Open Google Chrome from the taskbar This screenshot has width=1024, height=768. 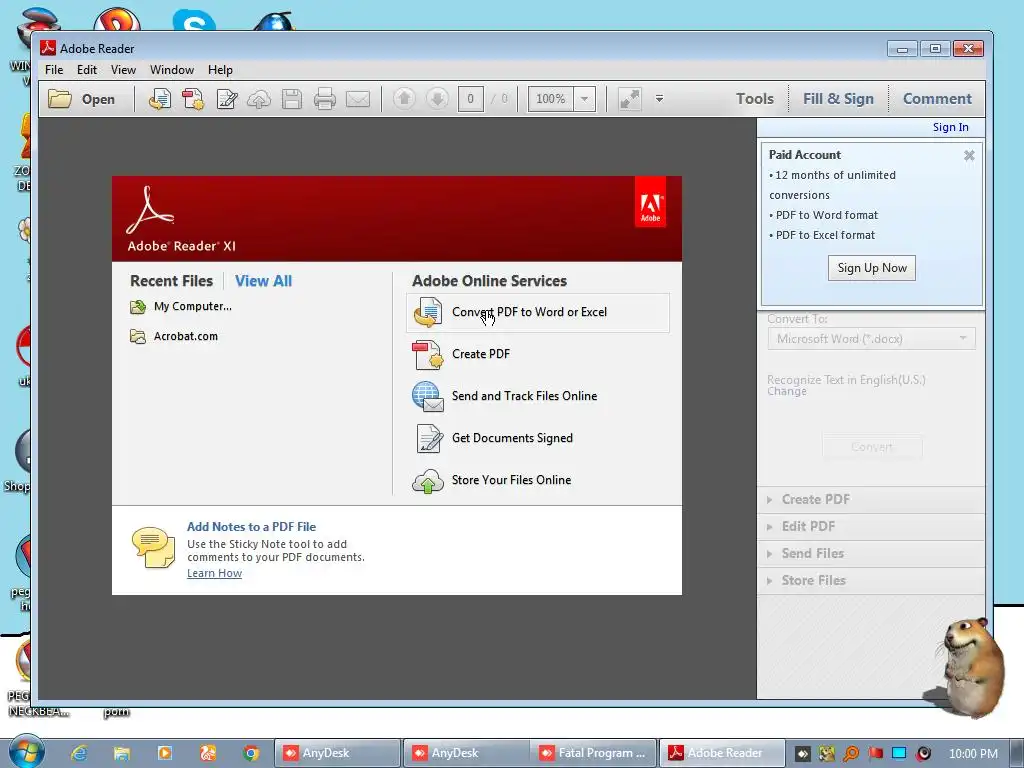[251, 753]
